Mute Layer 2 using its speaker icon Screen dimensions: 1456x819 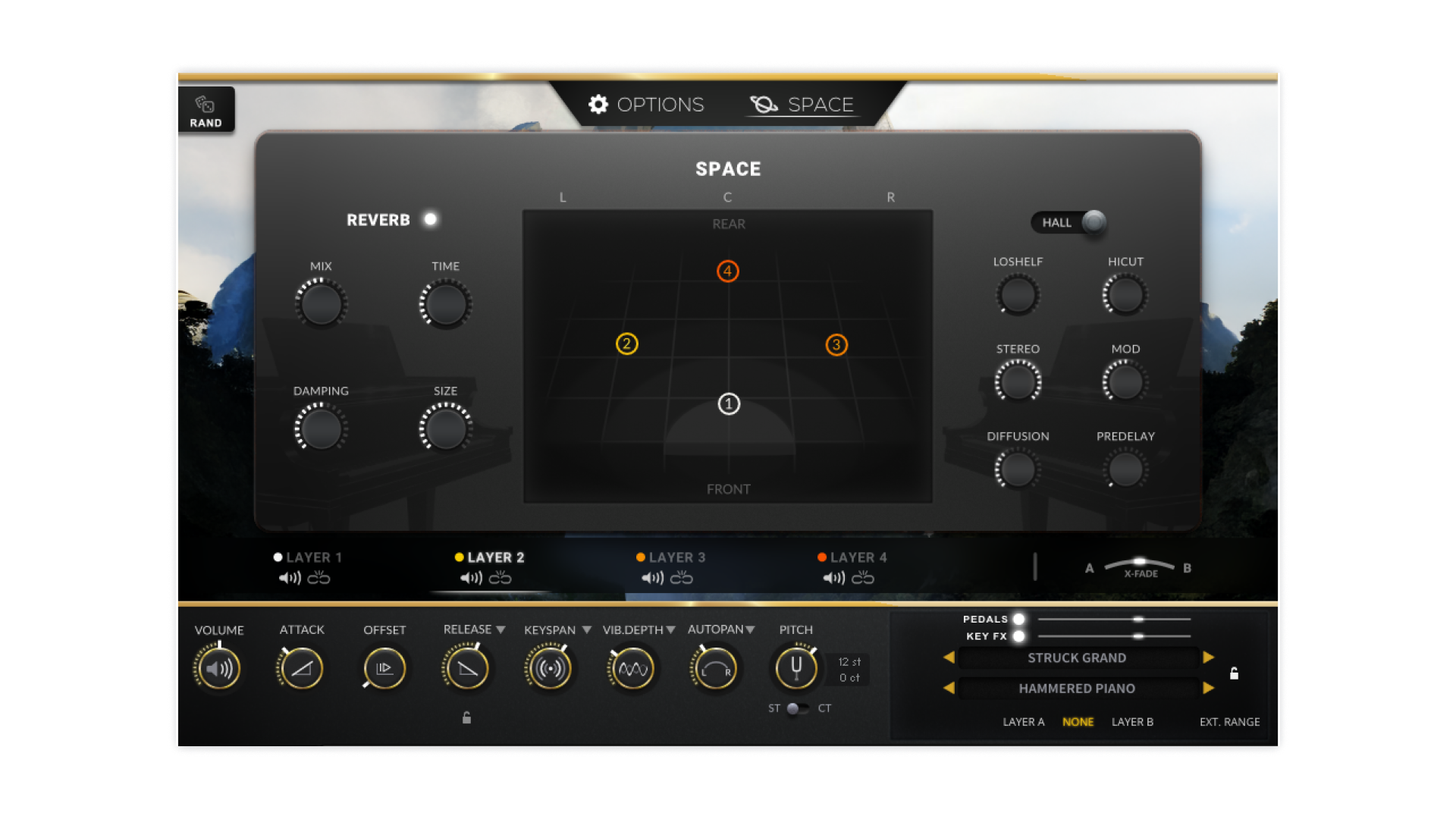click(470, 577)
